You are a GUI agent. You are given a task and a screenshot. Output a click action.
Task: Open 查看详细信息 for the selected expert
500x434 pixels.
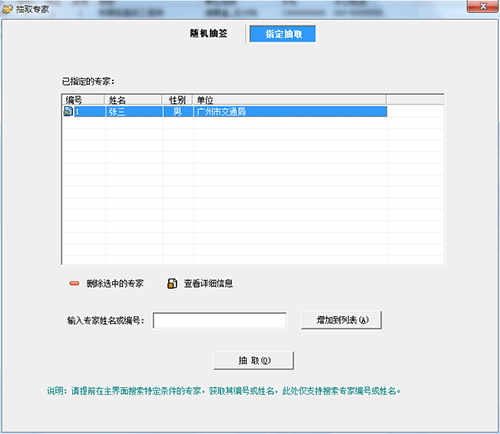click(x=208, y=284)
